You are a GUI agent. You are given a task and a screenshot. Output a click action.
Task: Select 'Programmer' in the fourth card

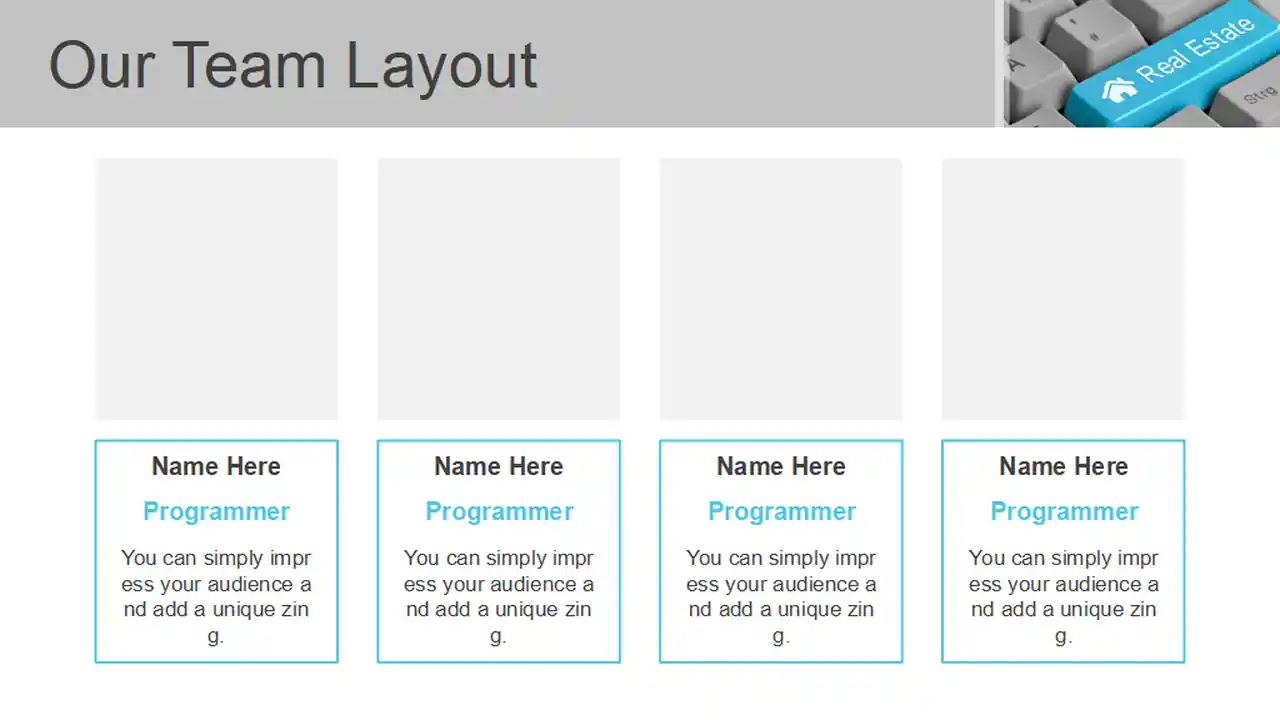[1064, 512]
